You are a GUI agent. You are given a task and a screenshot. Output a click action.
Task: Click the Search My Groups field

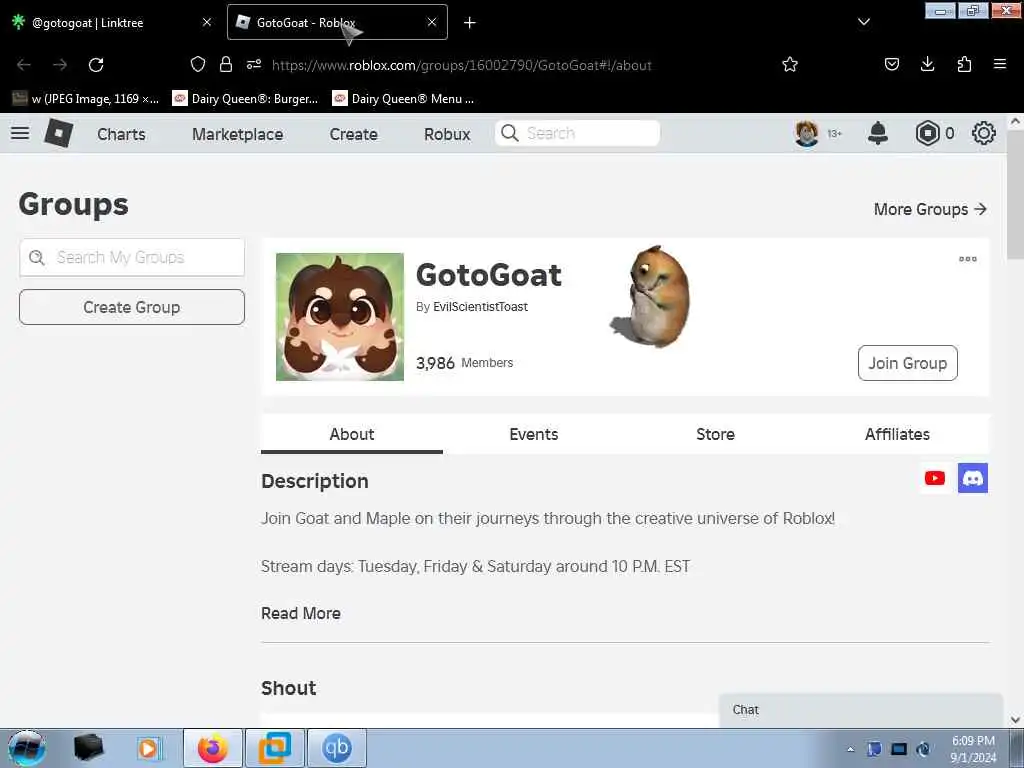[x=132, y=257]
